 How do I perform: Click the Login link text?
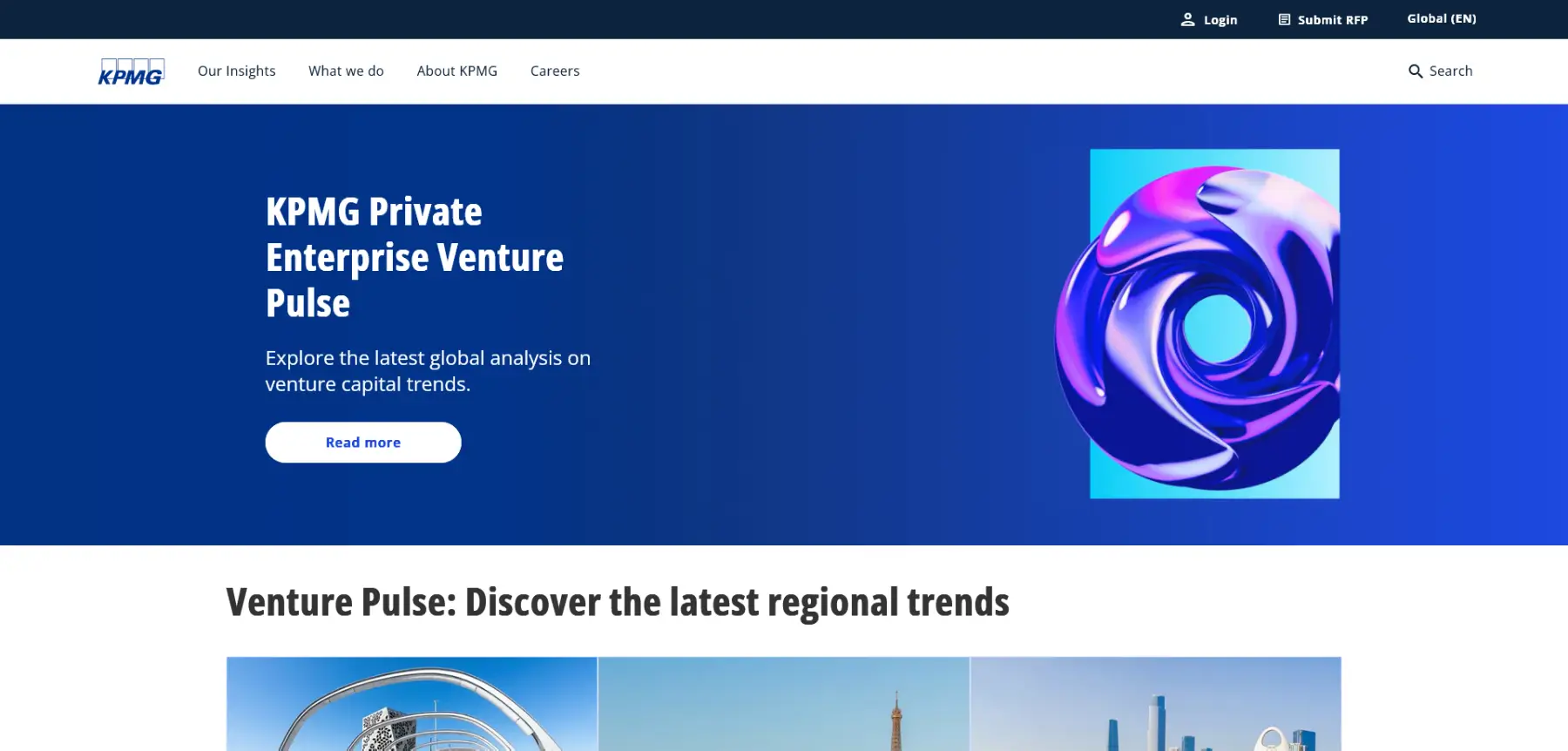click(x=1220, y=20)
